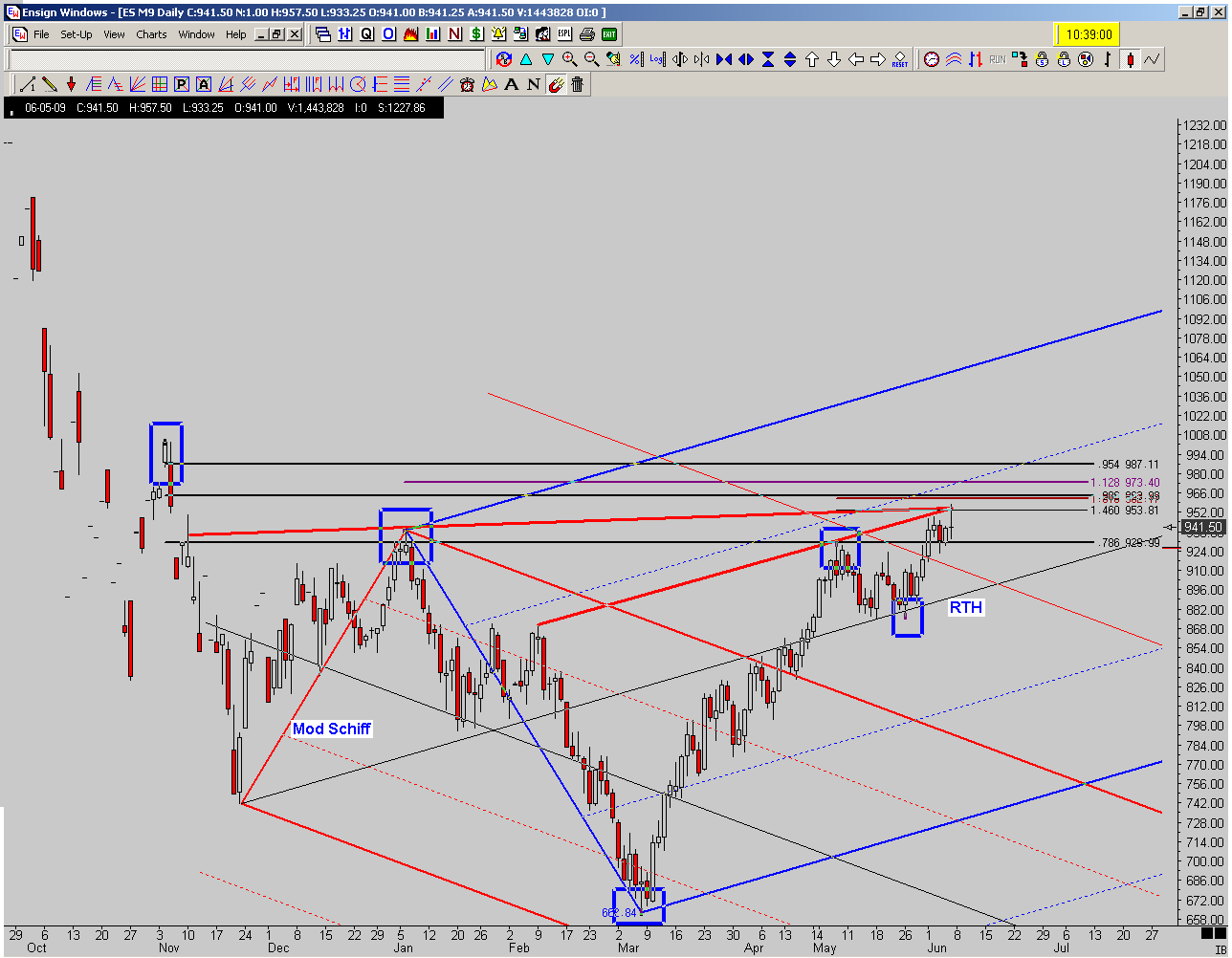Zoom out with the minus magnifier
Image resolution: width=1232 pixels, height=958 pixels.
tap(591, 59)
